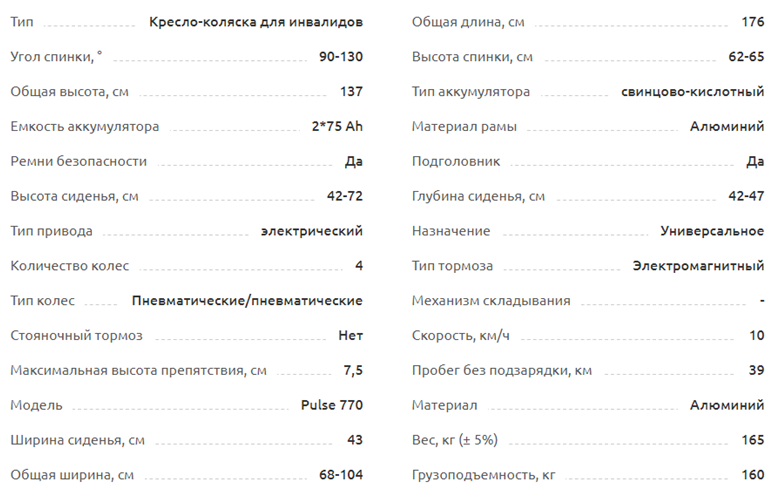Select the "Угол спинки" label
The height and width of the screenshot is (504, 780).
click(x=56, y=56)
